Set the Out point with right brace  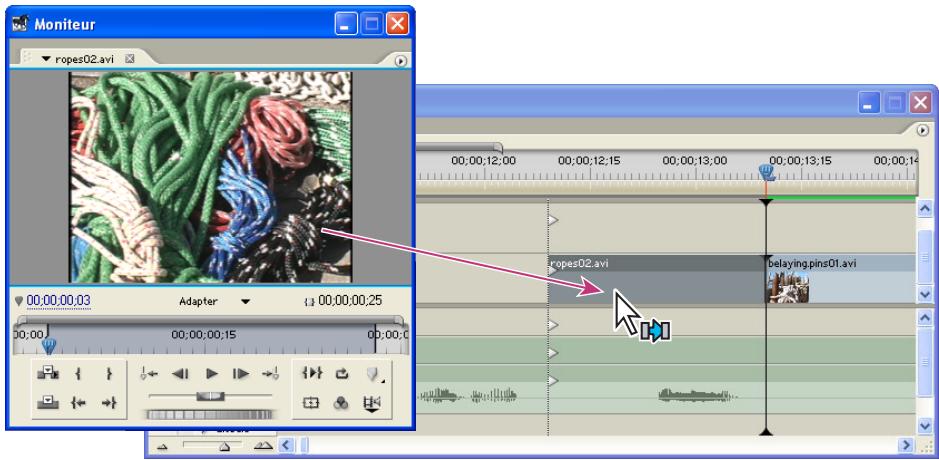click(x=108, y=374)
